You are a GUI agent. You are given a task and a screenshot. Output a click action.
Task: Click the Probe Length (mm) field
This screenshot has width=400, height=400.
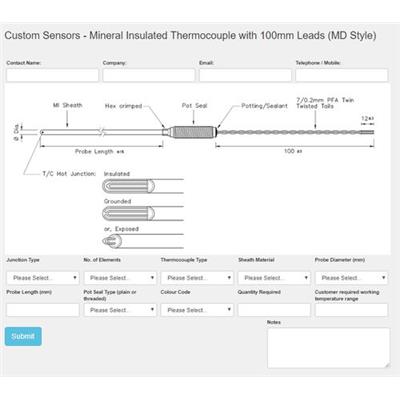[43, 310]
